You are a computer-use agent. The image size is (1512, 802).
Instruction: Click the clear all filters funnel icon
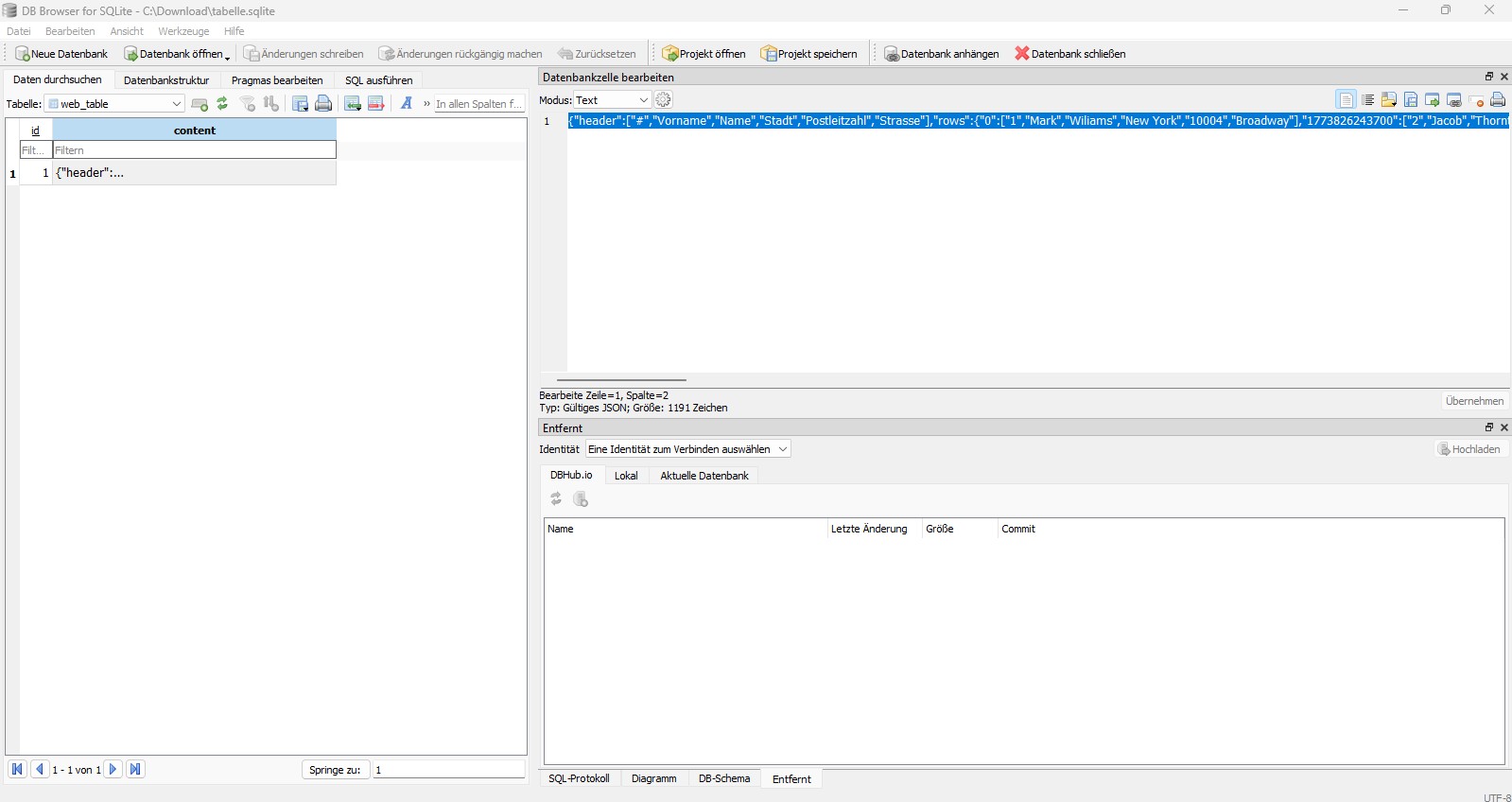pos(248,104)
